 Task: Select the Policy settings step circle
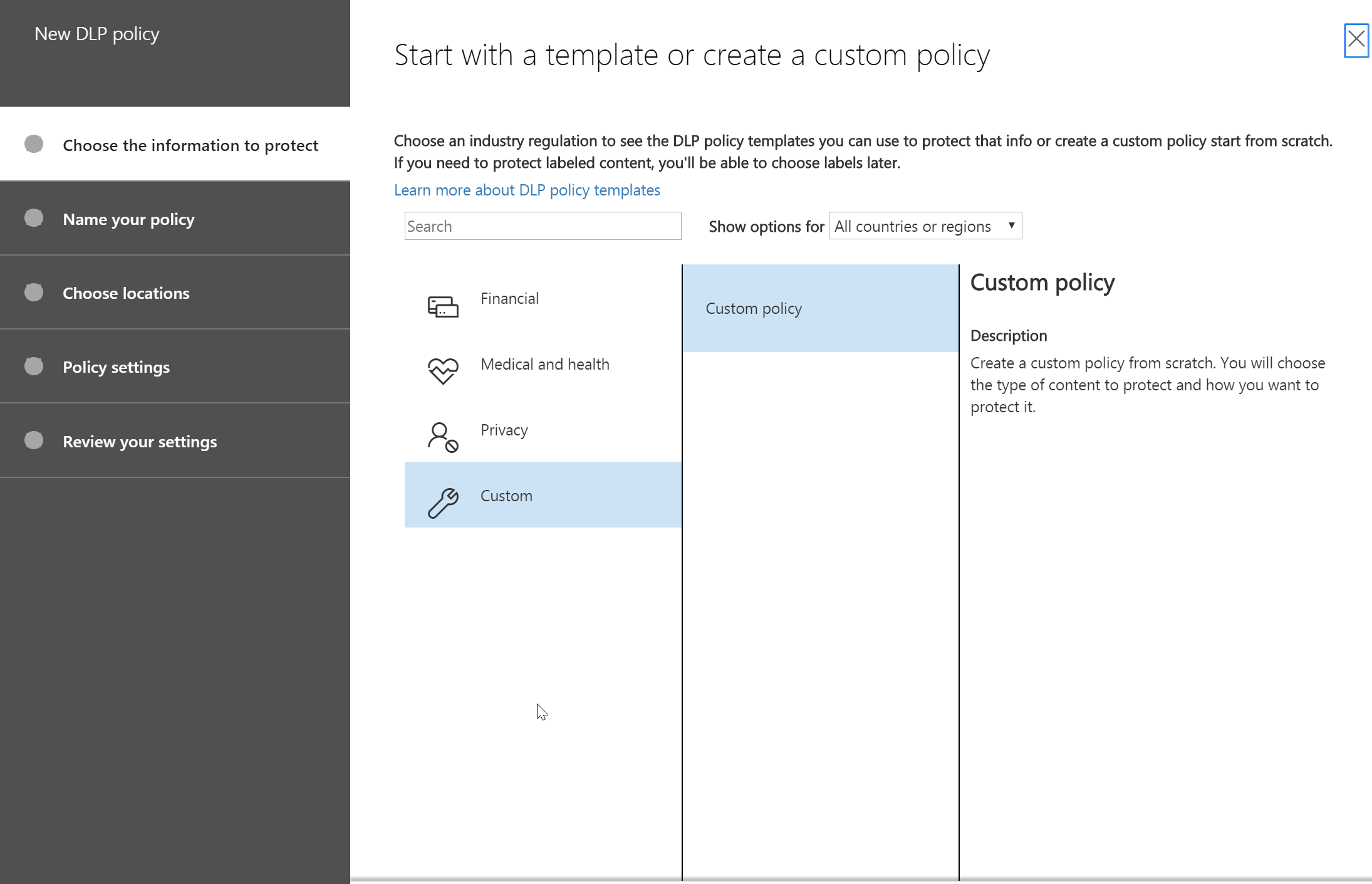(x=34, y=365)
